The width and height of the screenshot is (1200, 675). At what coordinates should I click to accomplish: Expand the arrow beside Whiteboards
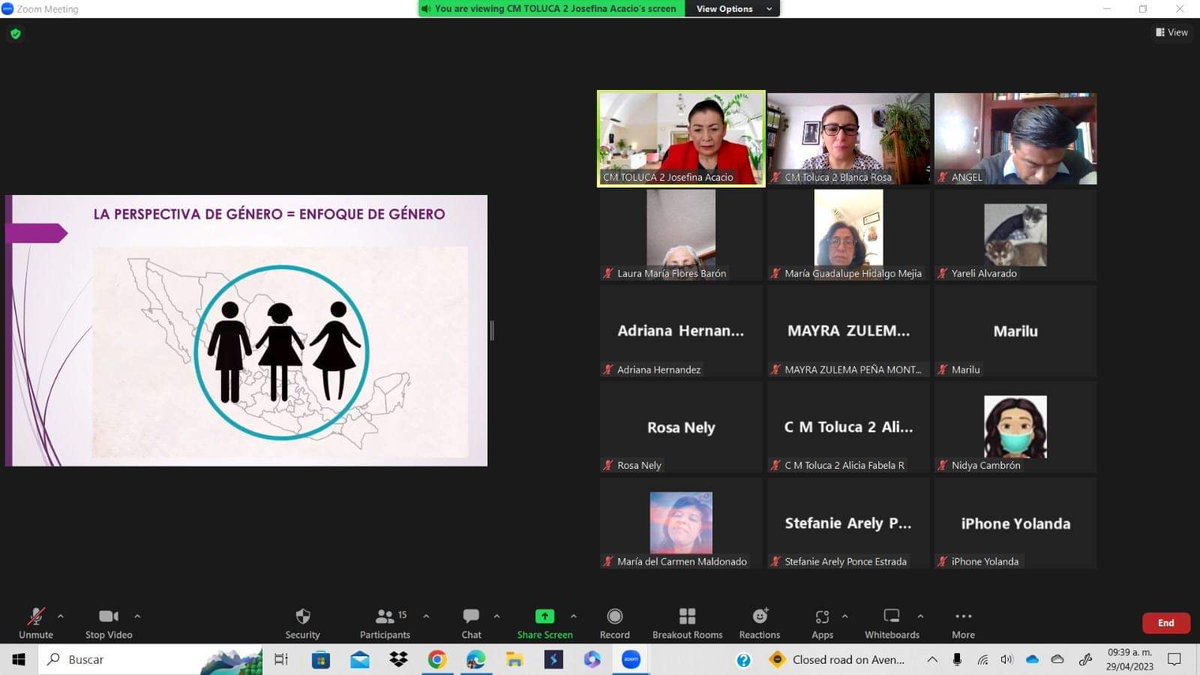point(920,616)
